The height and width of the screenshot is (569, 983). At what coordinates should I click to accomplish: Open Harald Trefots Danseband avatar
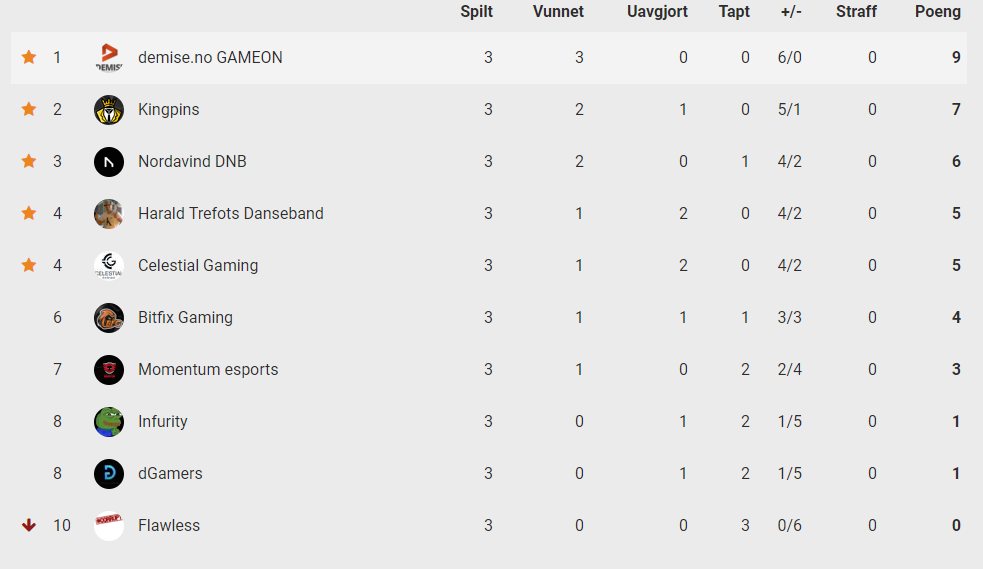tap(109, 214)
